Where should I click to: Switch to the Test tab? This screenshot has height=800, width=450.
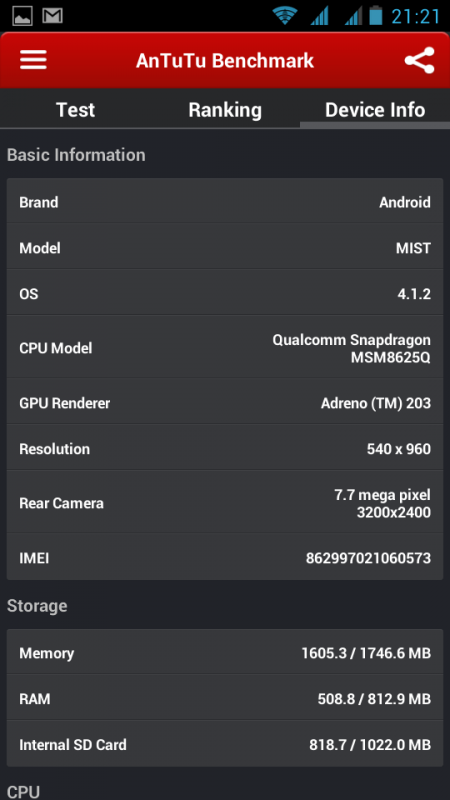click(x=75, y=110)
